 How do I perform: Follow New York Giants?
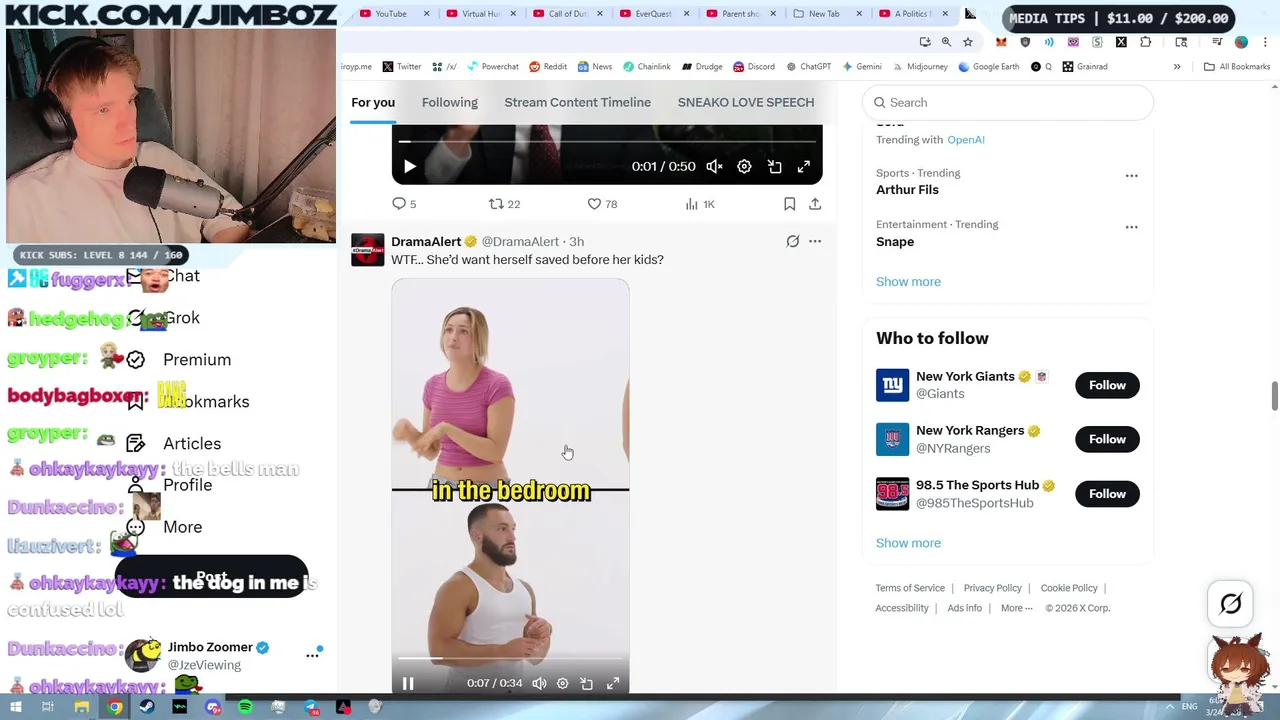tap(1107, 385)
